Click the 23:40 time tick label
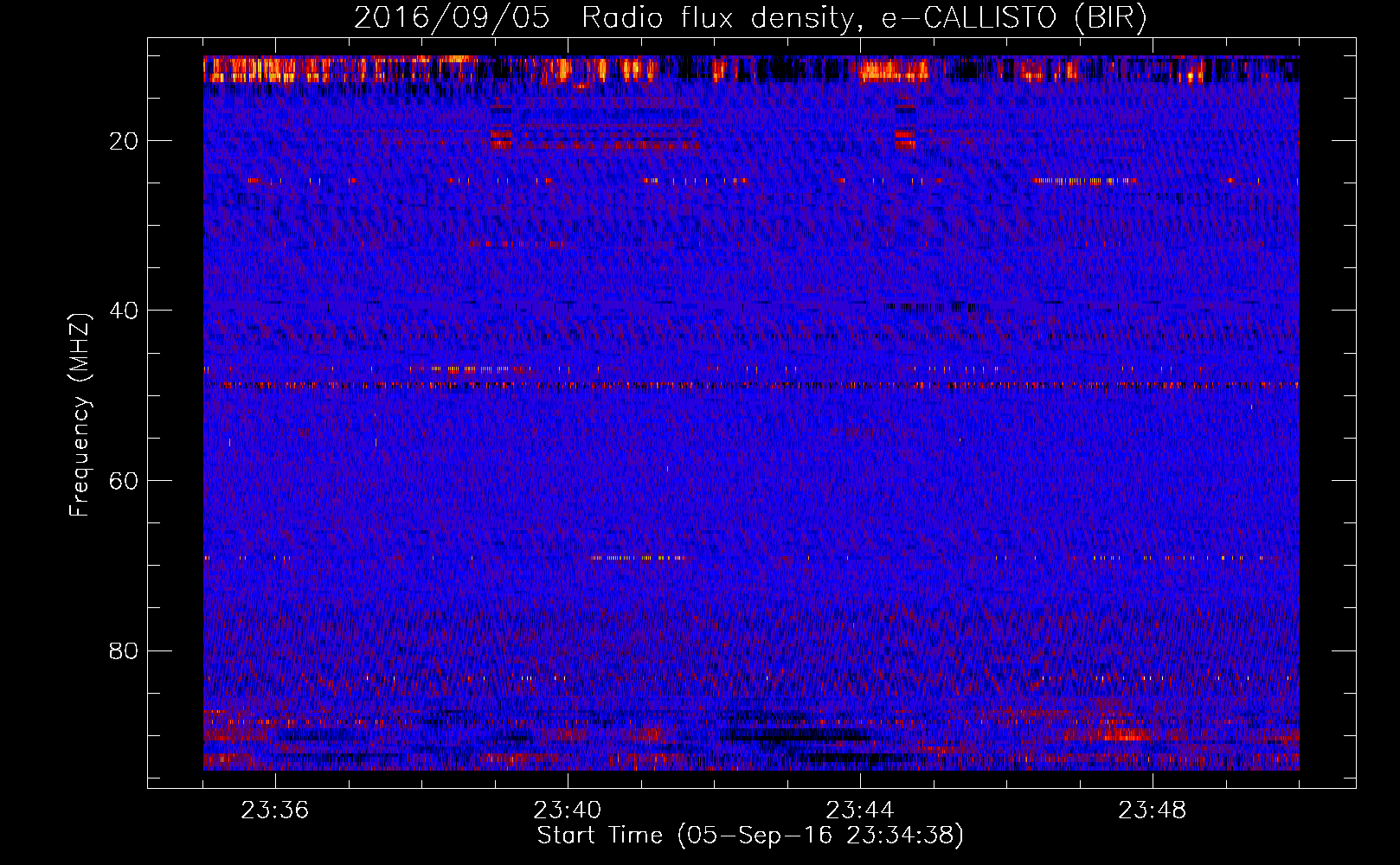The height and width of the screenshot is (865, 1400). click(x=568, y=811)
